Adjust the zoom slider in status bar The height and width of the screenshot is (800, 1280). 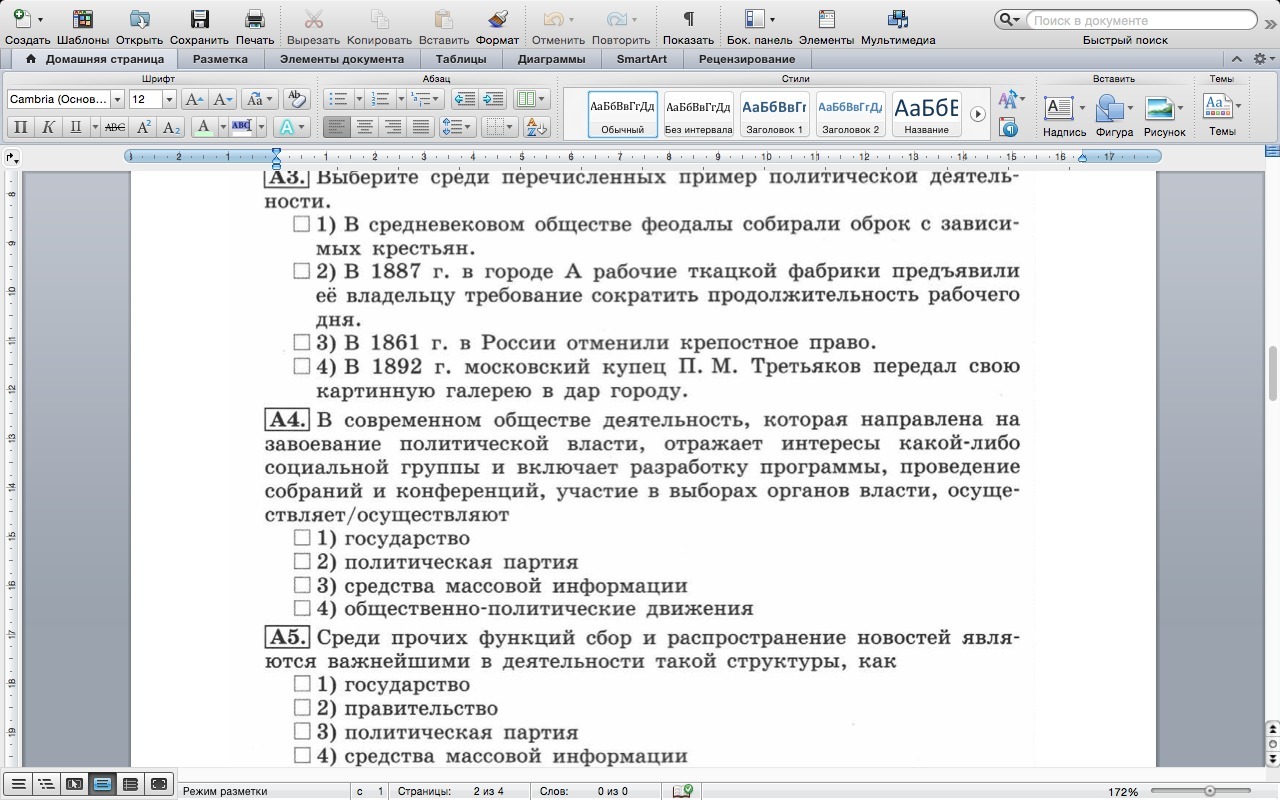coord(1209,791)
